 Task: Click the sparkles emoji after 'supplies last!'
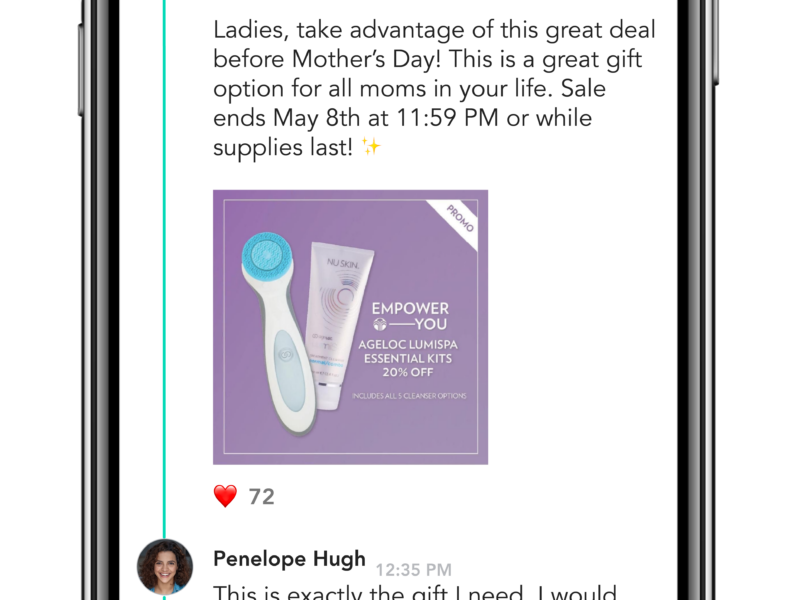371,147
